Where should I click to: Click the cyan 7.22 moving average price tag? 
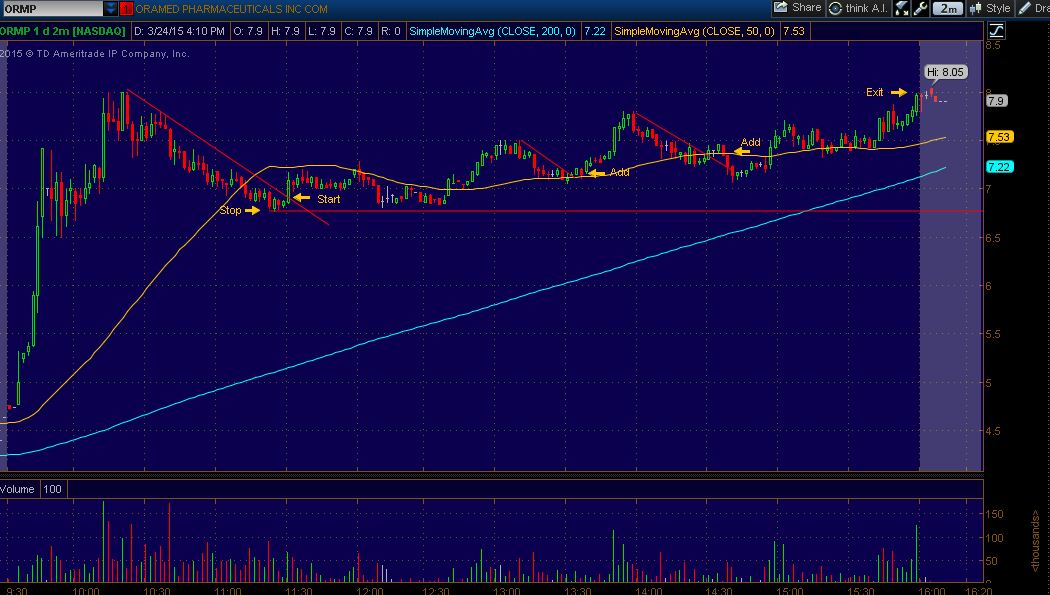click(999, 167)
